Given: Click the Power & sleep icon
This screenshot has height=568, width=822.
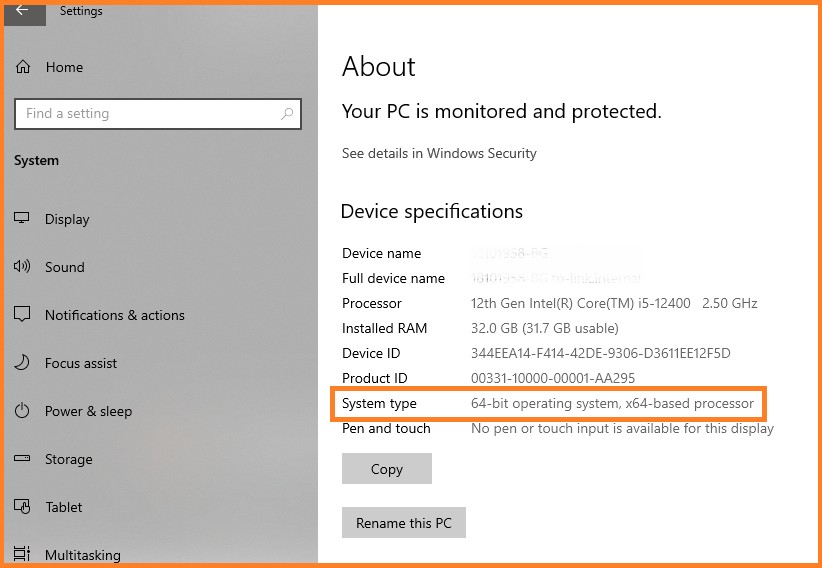Looking at the screenshot, I should [23, 411].
